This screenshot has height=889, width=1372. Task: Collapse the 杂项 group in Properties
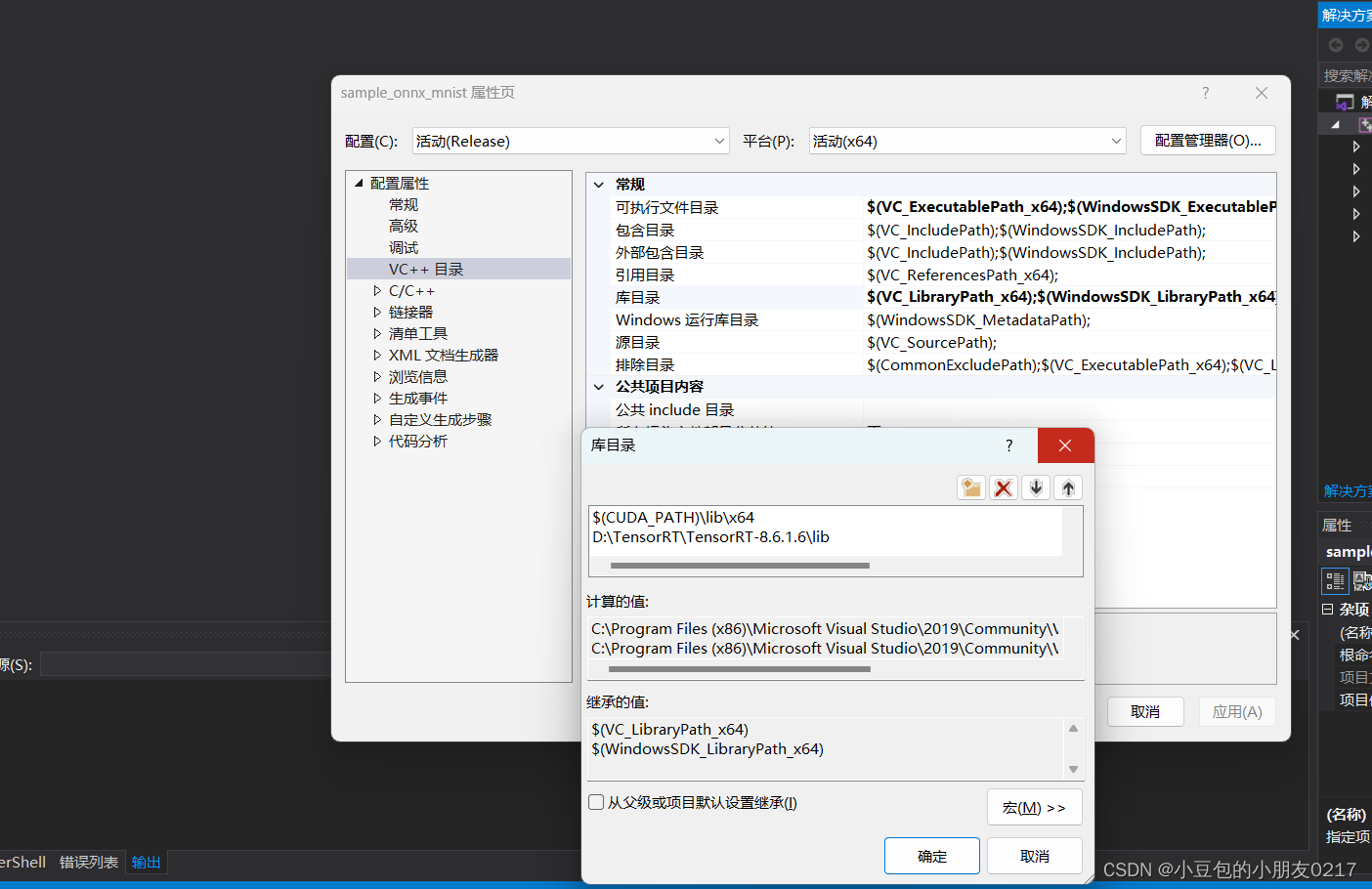[1327, 609]
